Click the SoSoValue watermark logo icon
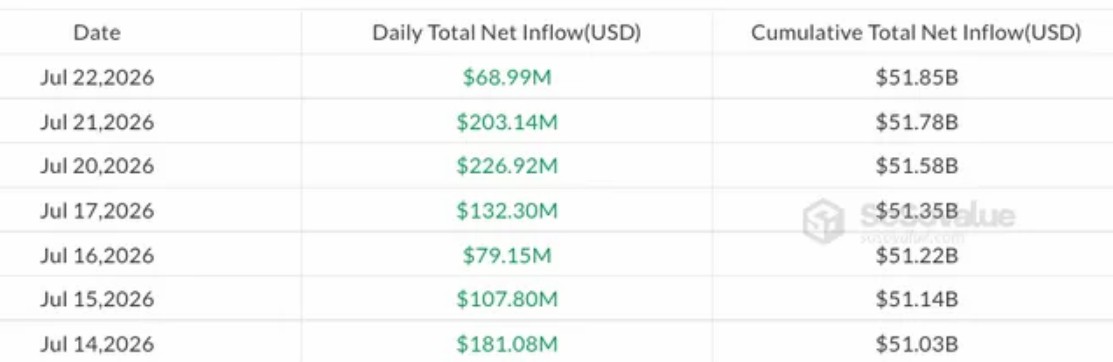 tap(824, 221)
